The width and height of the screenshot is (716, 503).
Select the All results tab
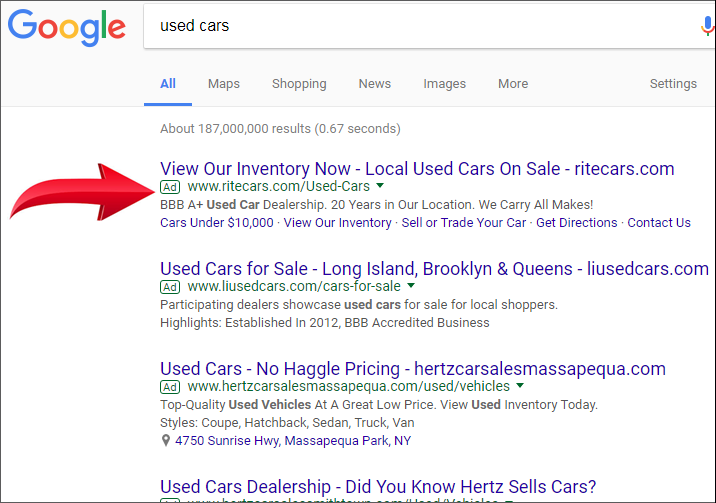(168, 84)
